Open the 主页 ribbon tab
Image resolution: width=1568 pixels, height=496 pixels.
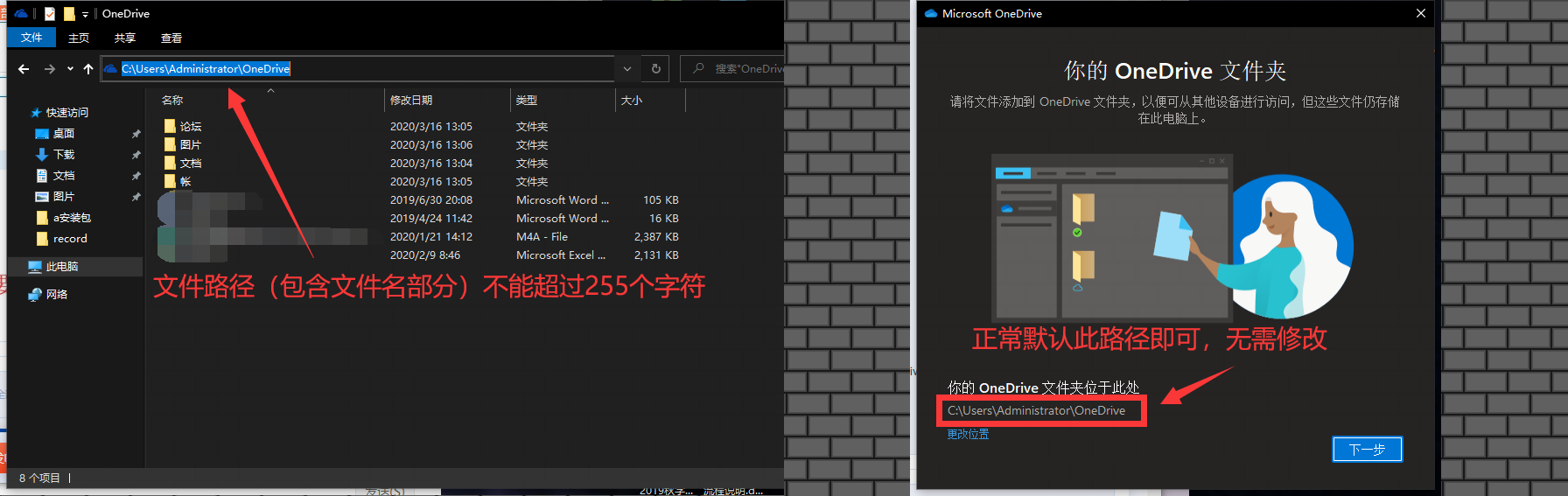pyautogui.click(x=79, y=38)
